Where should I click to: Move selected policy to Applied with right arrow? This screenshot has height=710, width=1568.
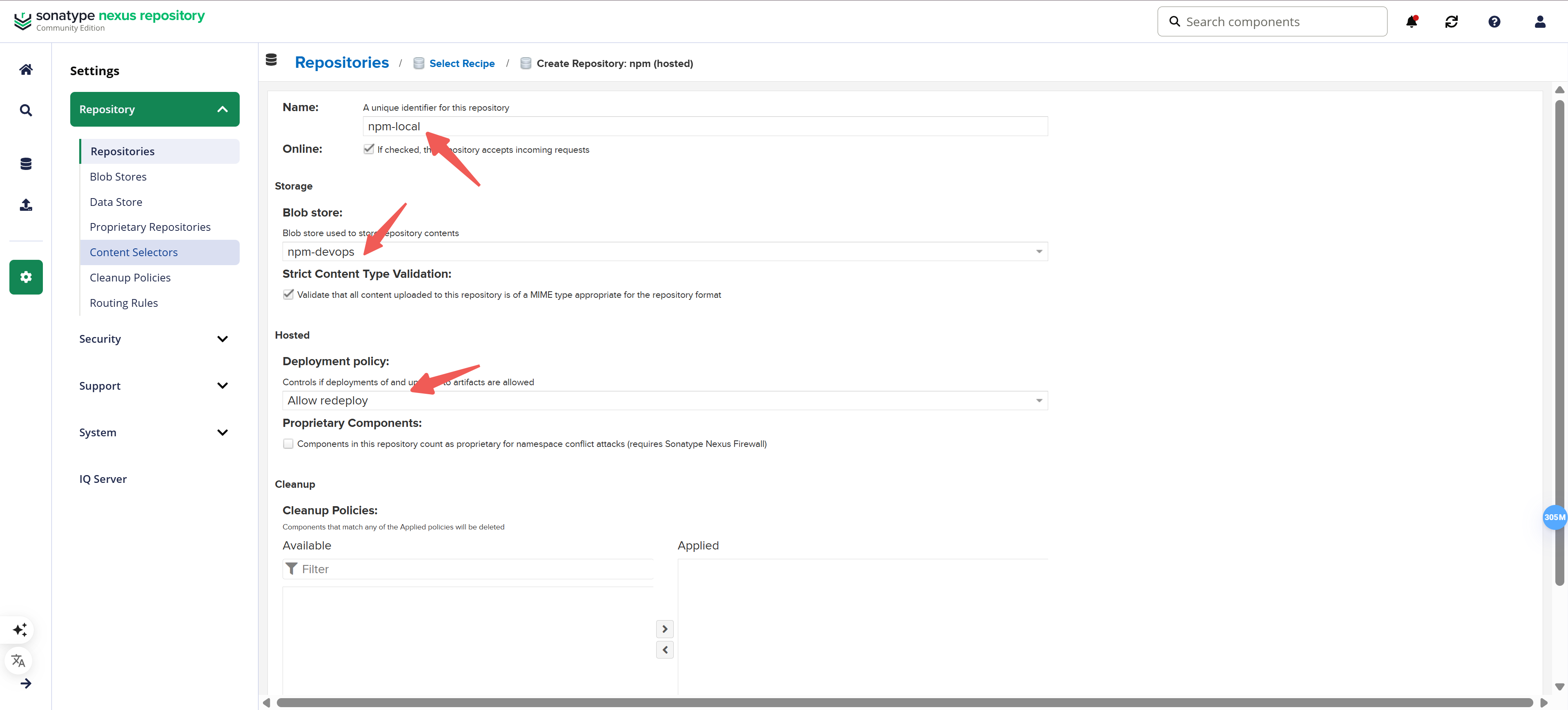(665, 629)
